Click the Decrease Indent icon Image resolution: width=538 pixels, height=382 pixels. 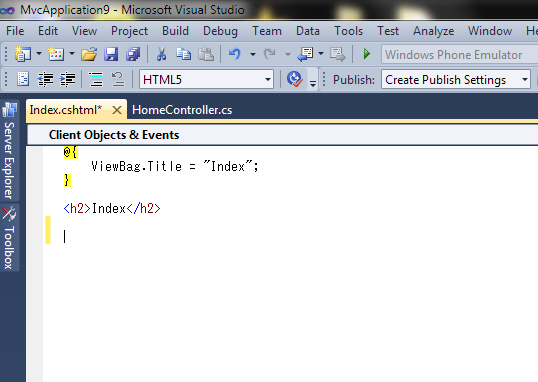point(45,79)
